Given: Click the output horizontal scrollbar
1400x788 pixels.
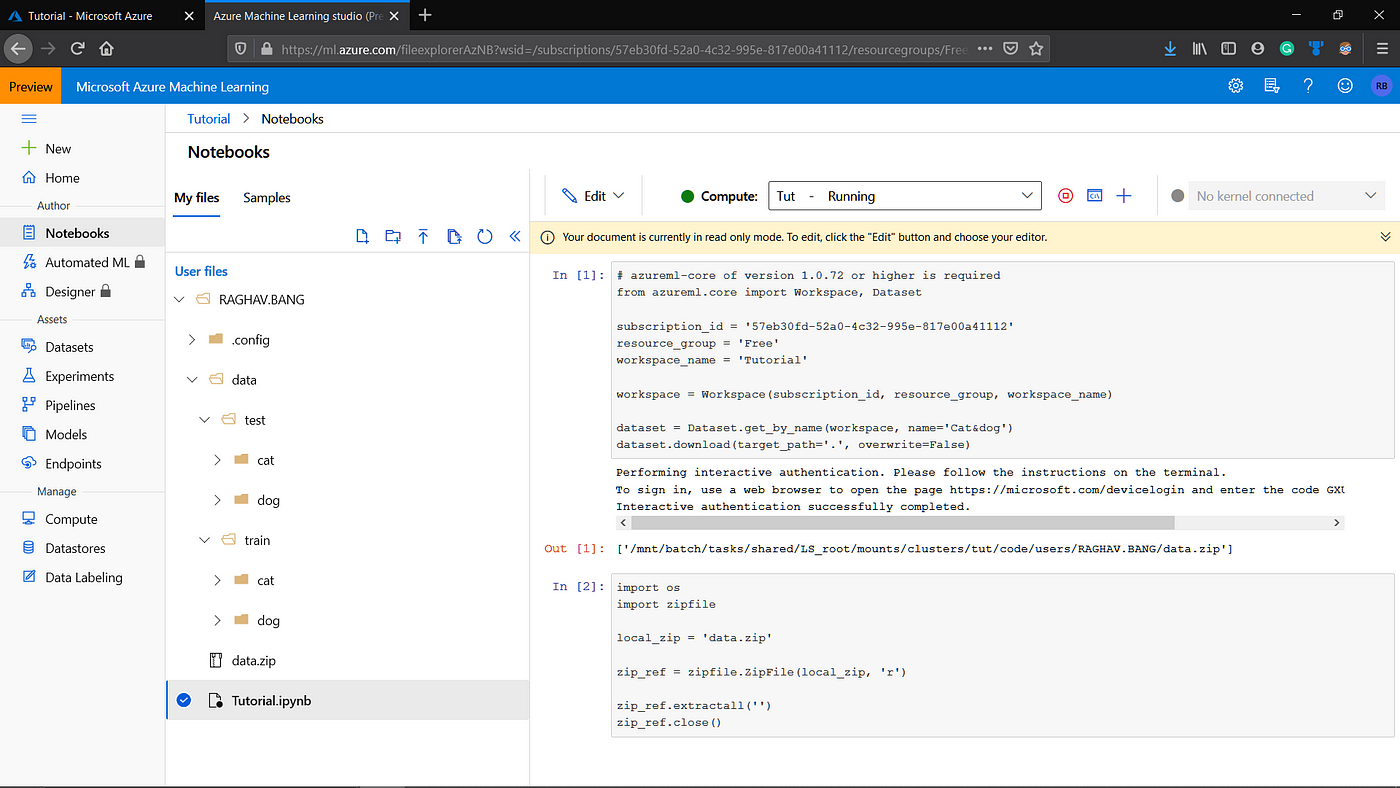Looking at the screenshot, I should [902, 523].
